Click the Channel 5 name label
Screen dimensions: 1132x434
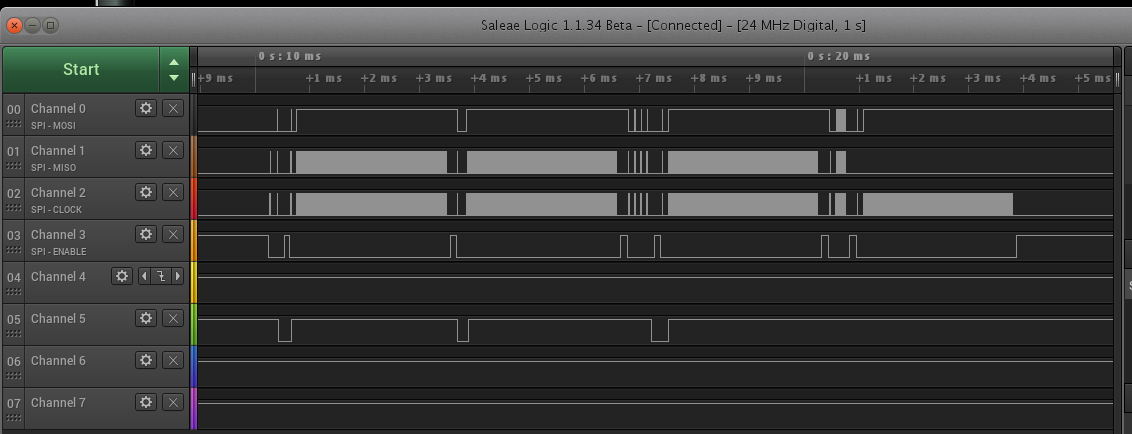coord(58,318)
